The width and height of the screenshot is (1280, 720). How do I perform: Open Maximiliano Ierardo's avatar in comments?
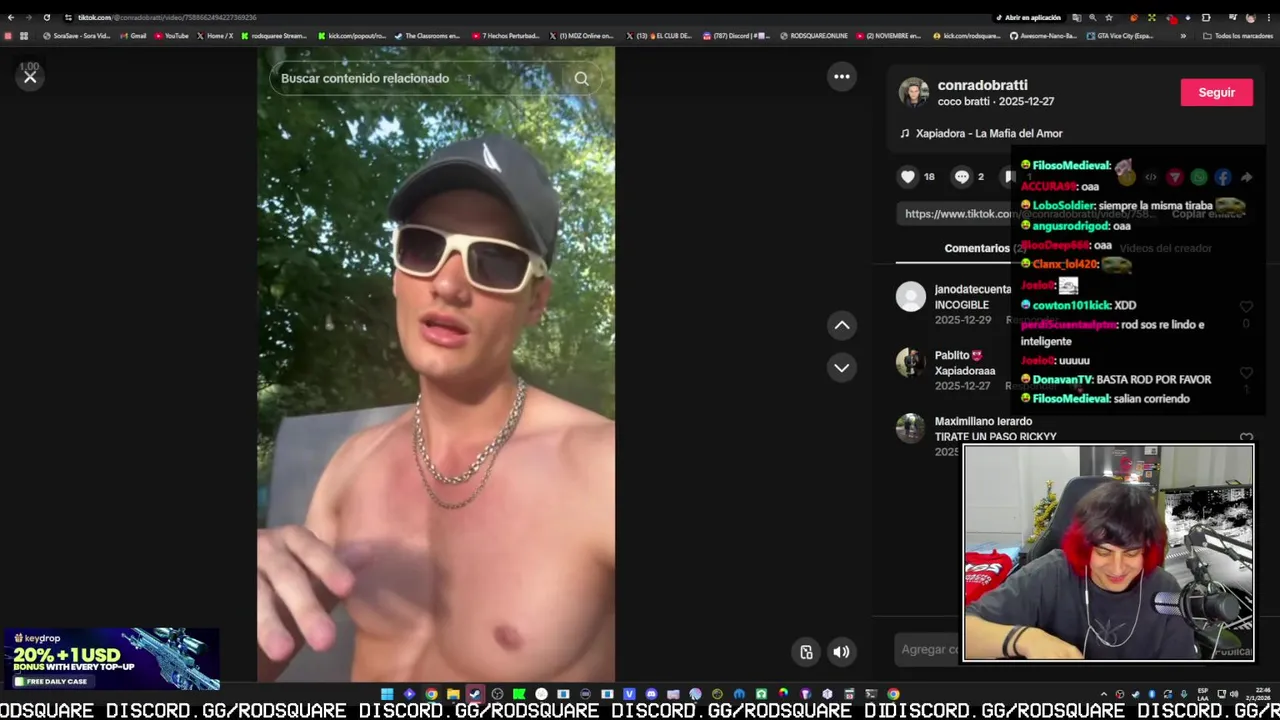click(910, 428)
